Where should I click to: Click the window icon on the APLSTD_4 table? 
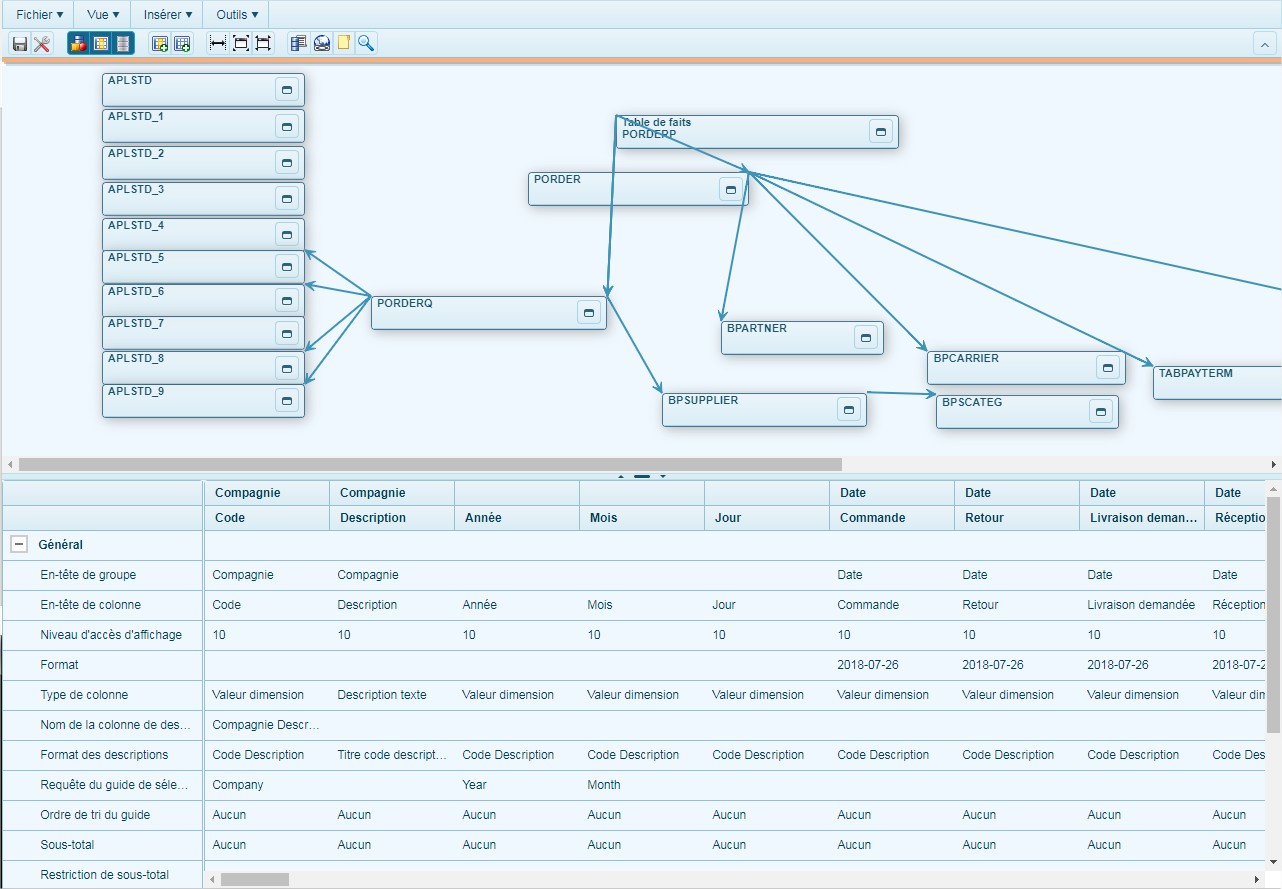[x=287, y=235]
